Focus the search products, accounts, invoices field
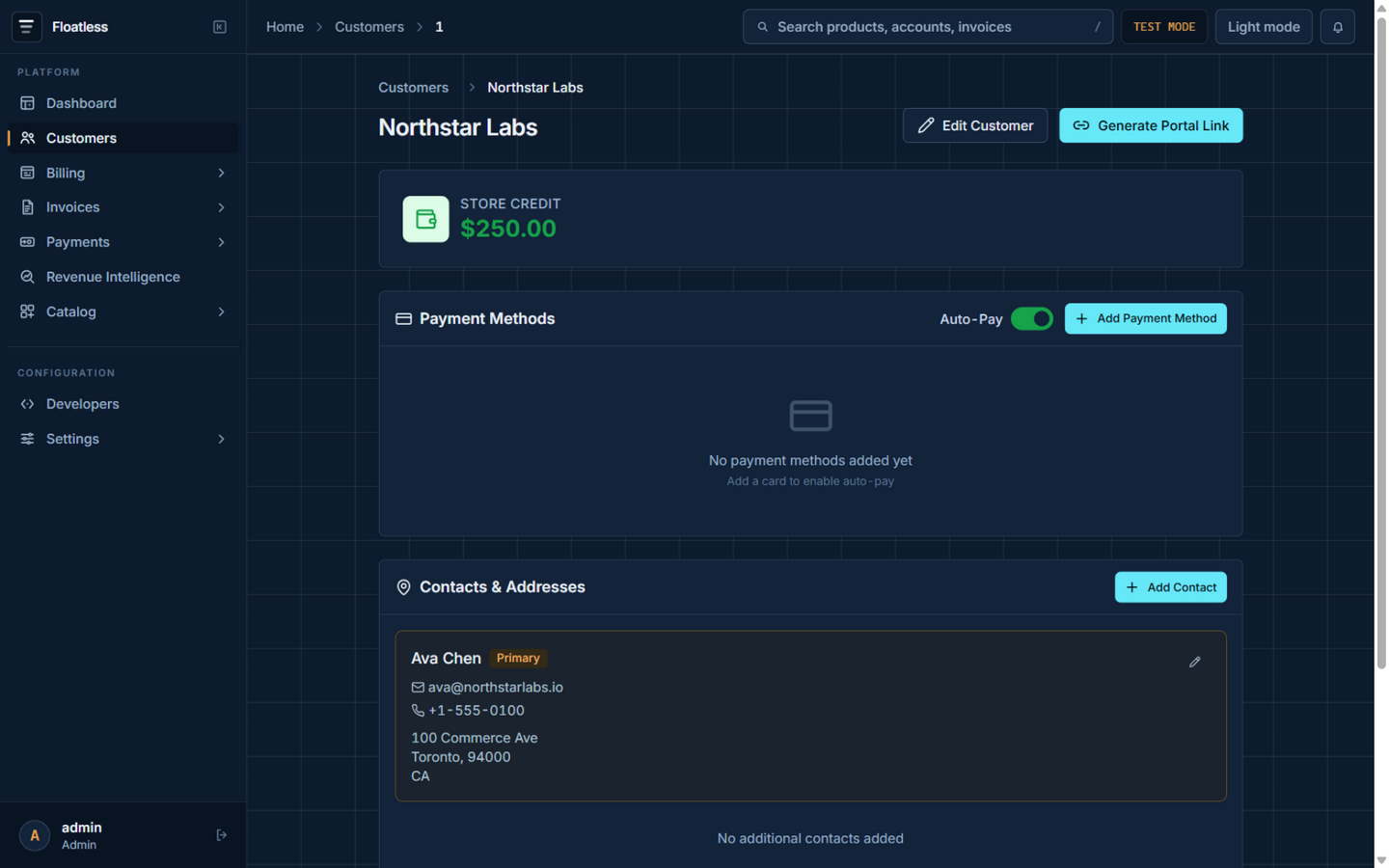The image size is (1389, 868). click(x=928, y=27)
